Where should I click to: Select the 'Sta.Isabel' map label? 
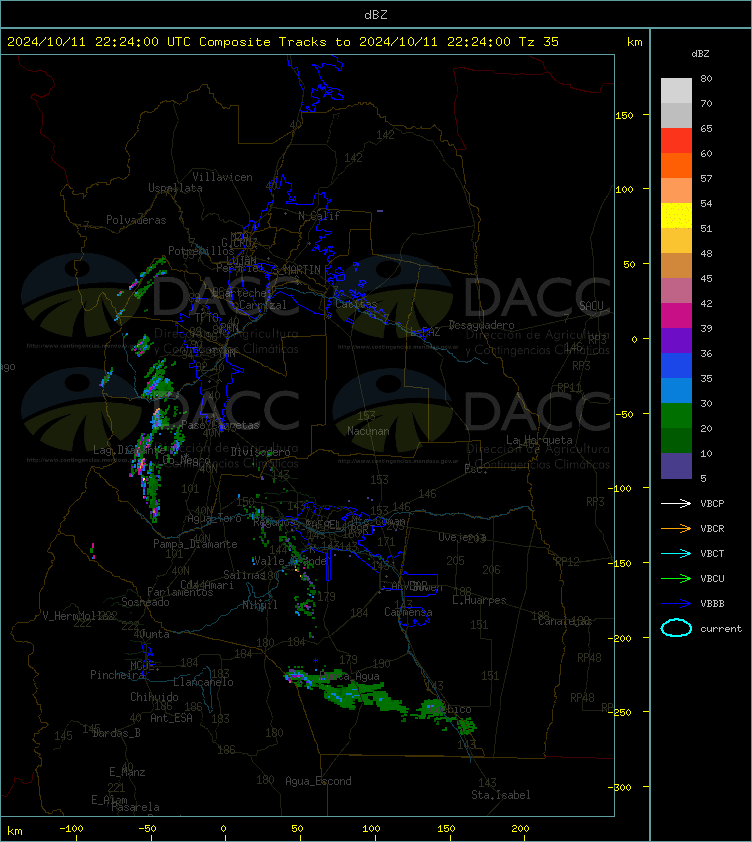point(501,795)
